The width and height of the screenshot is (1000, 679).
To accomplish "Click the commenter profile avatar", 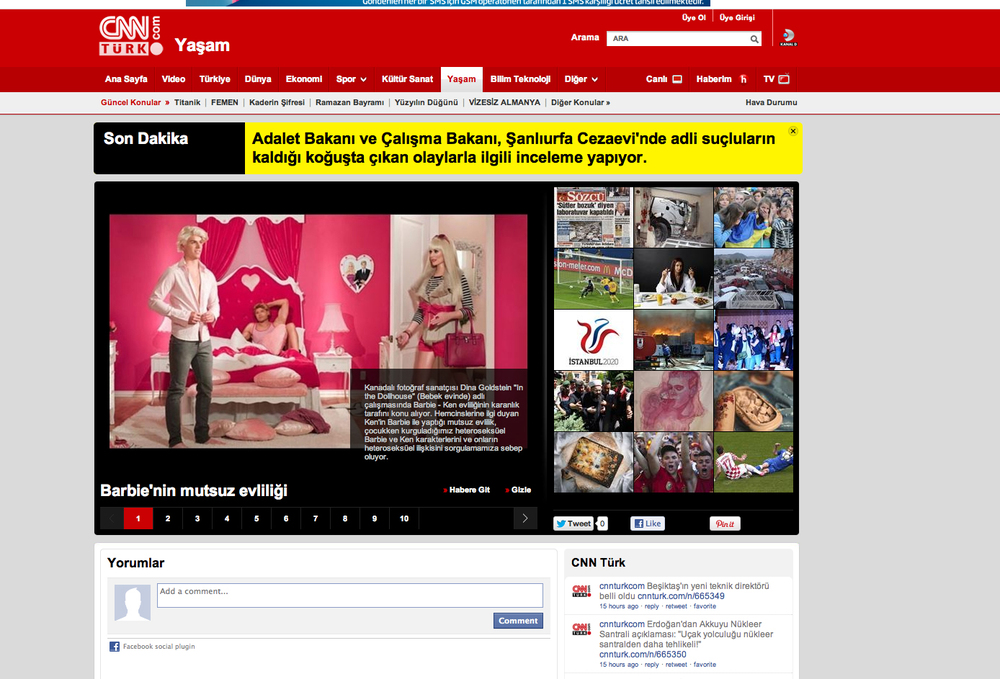I will [x=133, y=602].
